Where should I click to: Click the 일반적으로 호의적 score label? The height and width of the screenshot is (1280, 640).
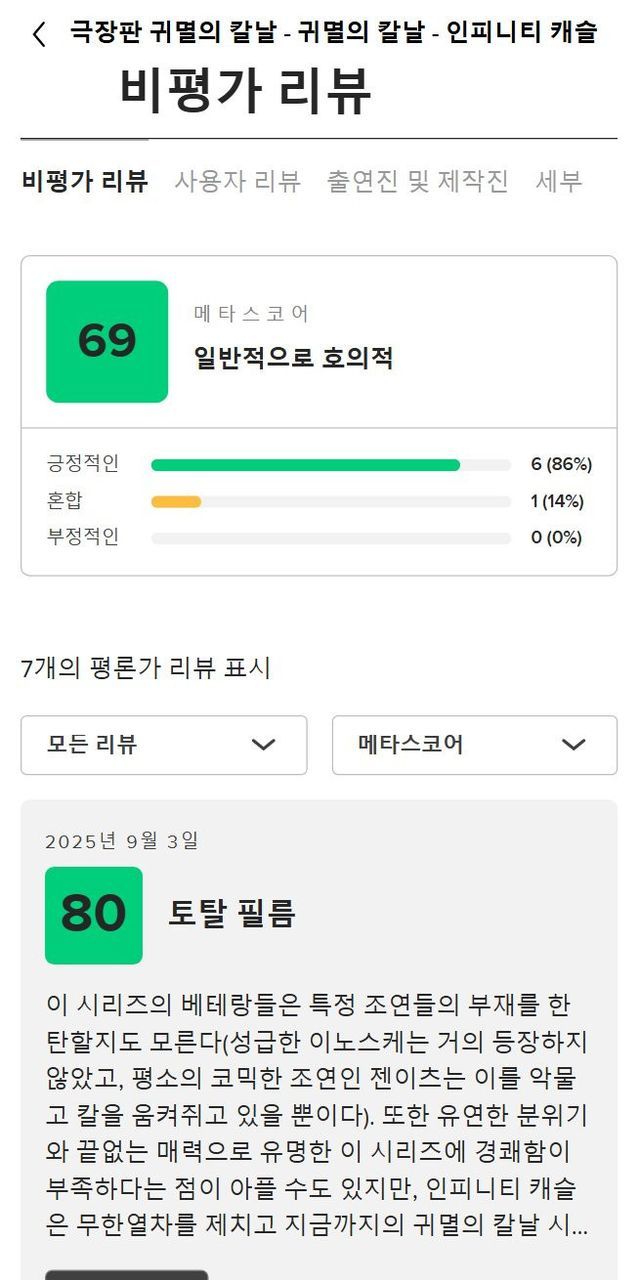[293, 358]
